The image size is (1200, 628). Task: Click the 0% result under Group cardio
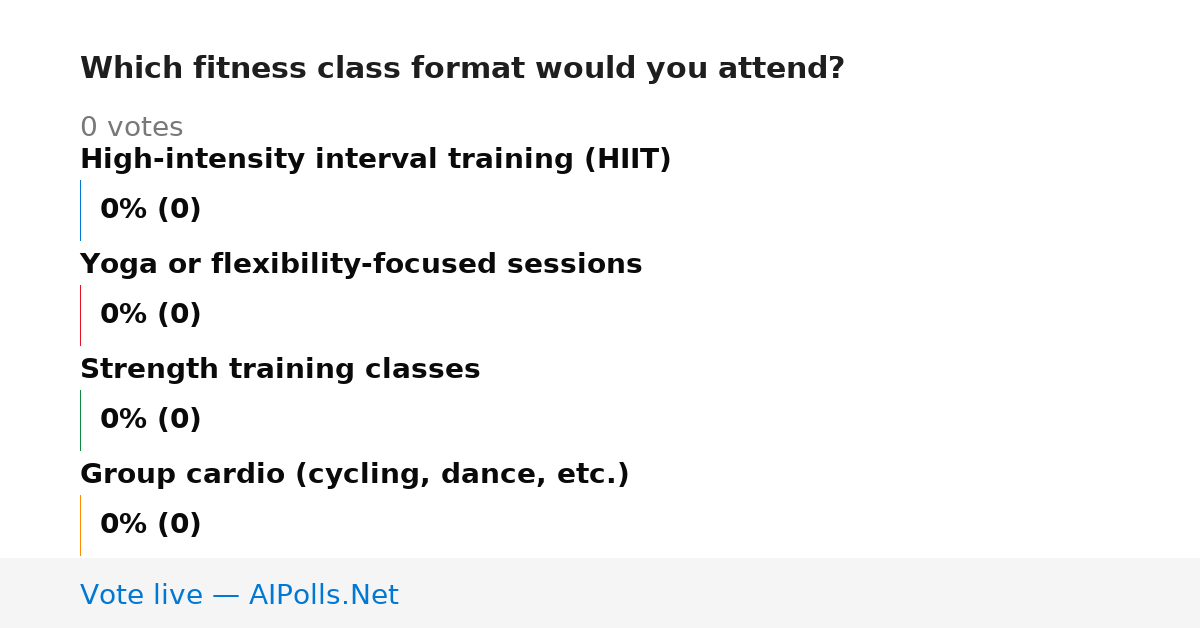pos(150,525)
